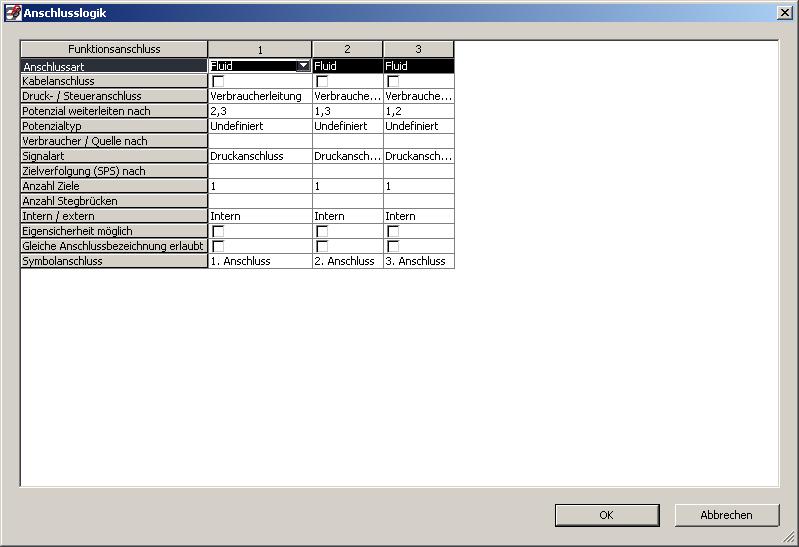Select the Funktionsanschluss header cell
This screenshot has width=799, height=547.
click(x=114, y=49)
